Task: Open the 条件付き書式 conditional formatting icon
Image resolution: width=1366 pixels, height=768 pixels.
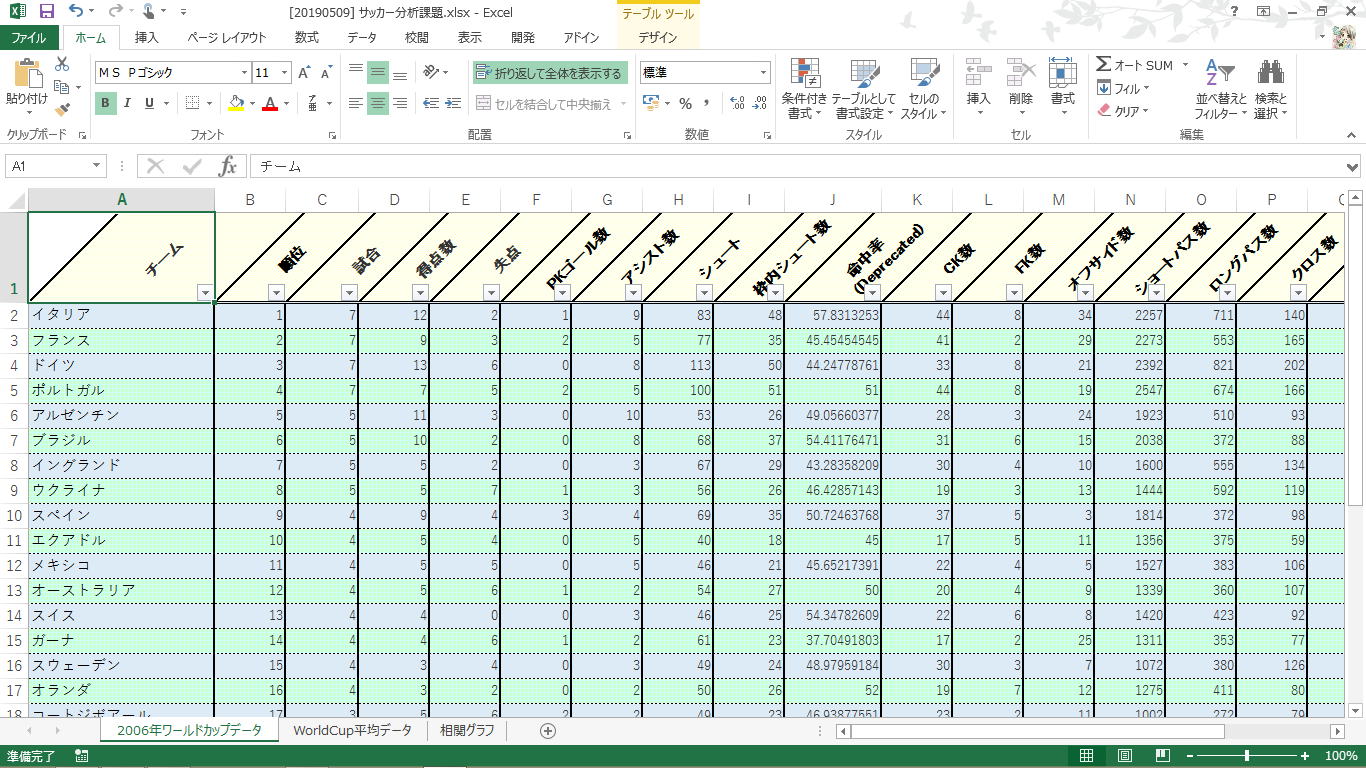Action: pos(804,75)
